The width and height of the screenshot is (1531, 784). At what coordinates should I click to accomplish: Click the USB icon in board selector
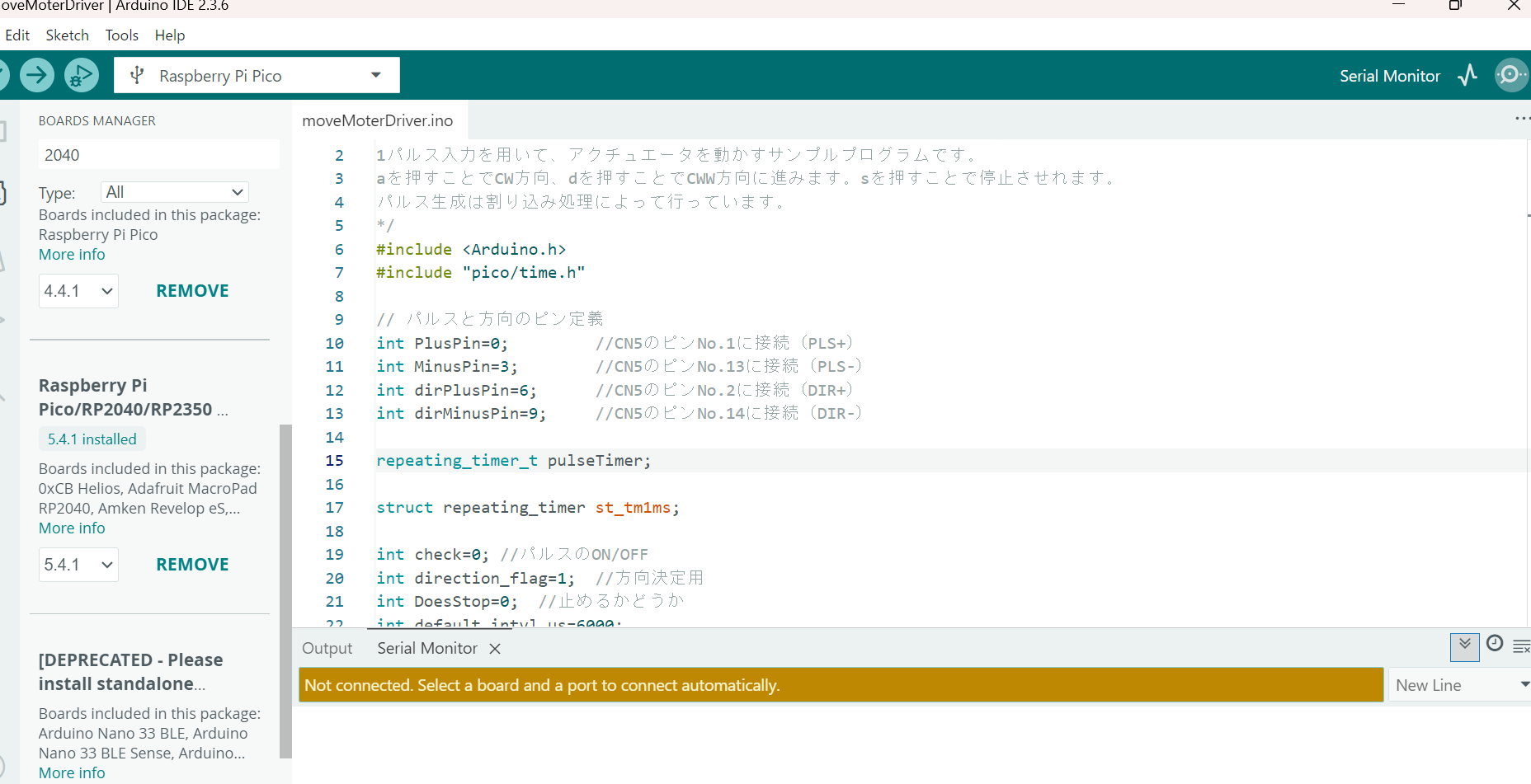(x=138, y=76)
